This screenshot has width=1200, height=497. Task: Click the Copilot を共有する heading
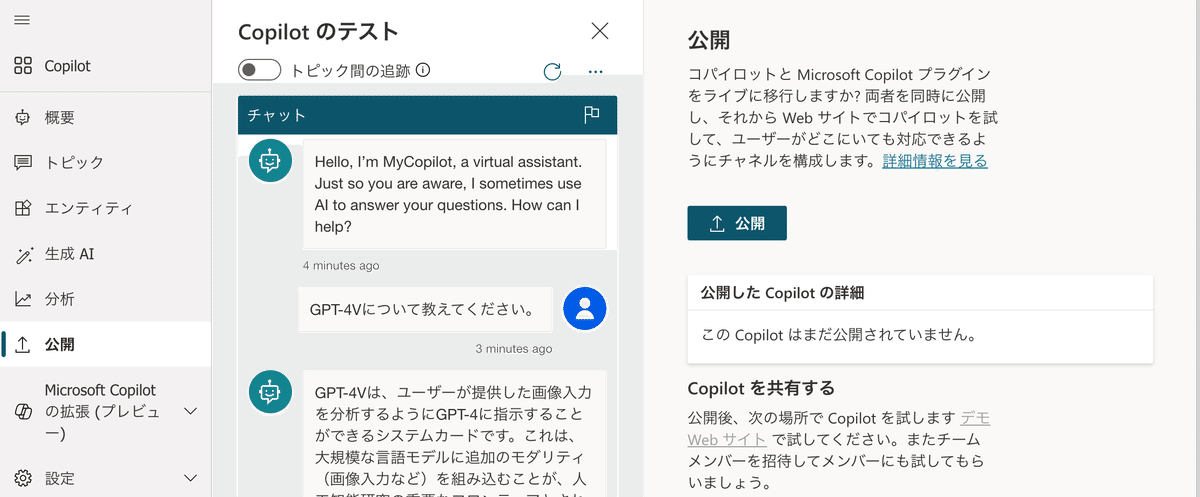point(761,388)
